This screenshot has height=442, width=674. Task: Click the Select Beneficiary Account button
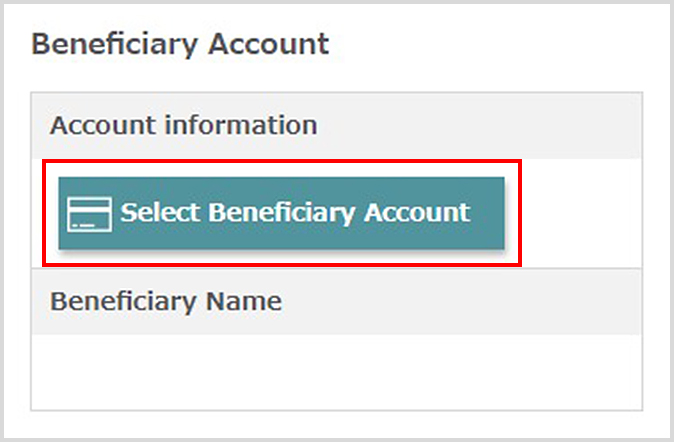[x=282, y=213]
